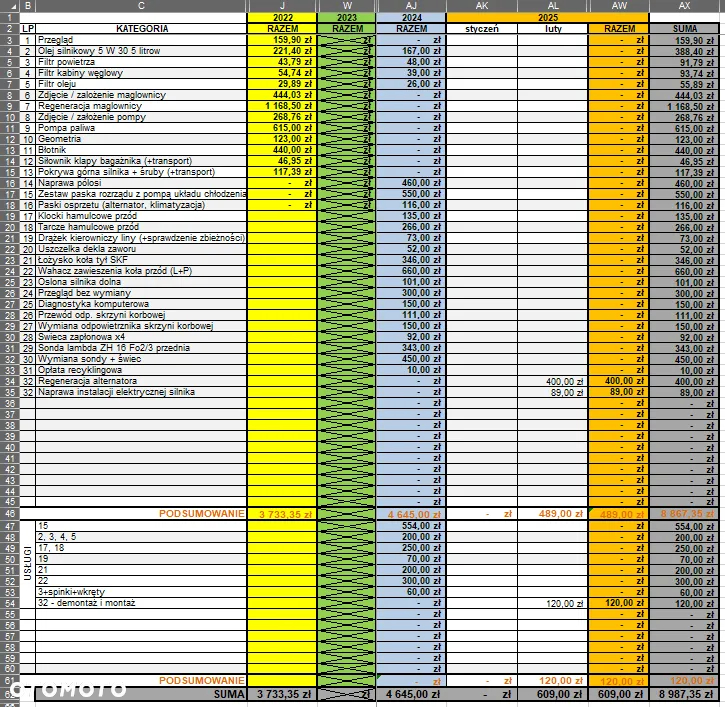This screenshot has width=725, height=707.
Task: Click the 32 - demontaż i montaż cell
Action: [x=141, y=603]
